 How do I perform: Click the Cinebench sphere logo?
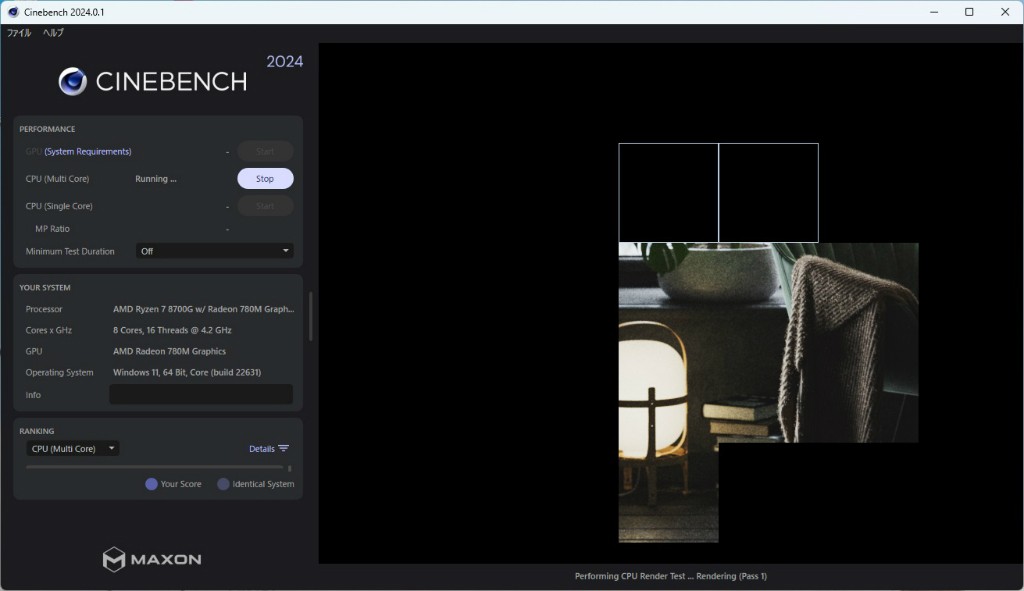72,81
